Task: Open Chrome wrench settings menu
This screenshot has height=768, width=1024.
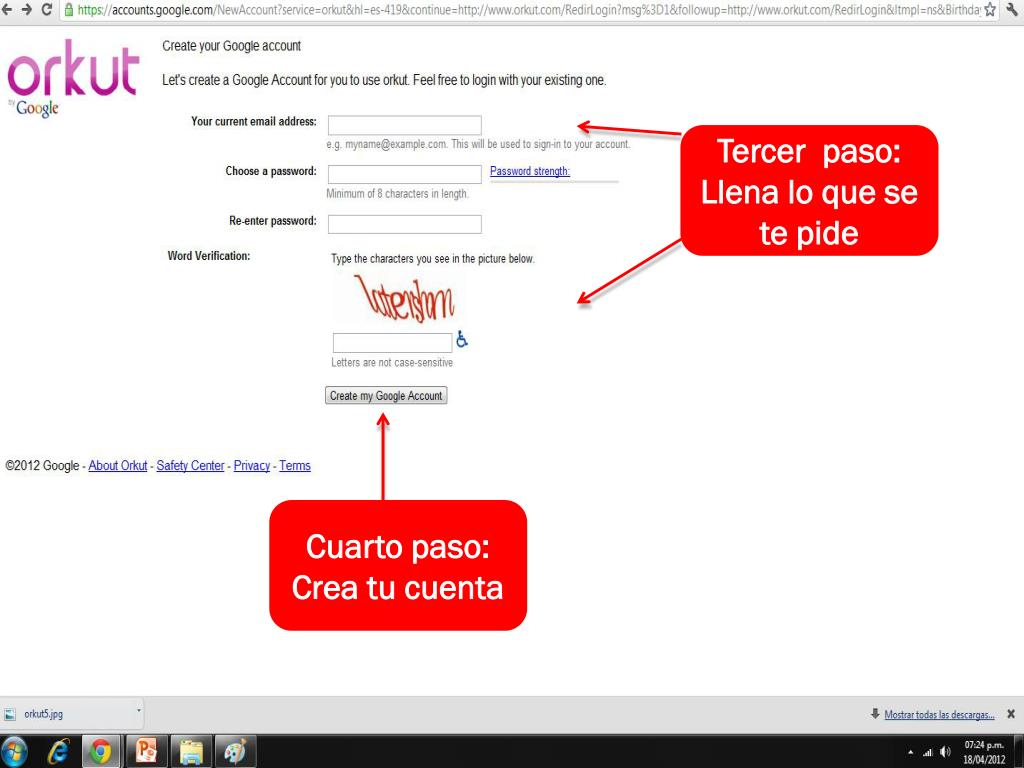Action: (1013, 10)
